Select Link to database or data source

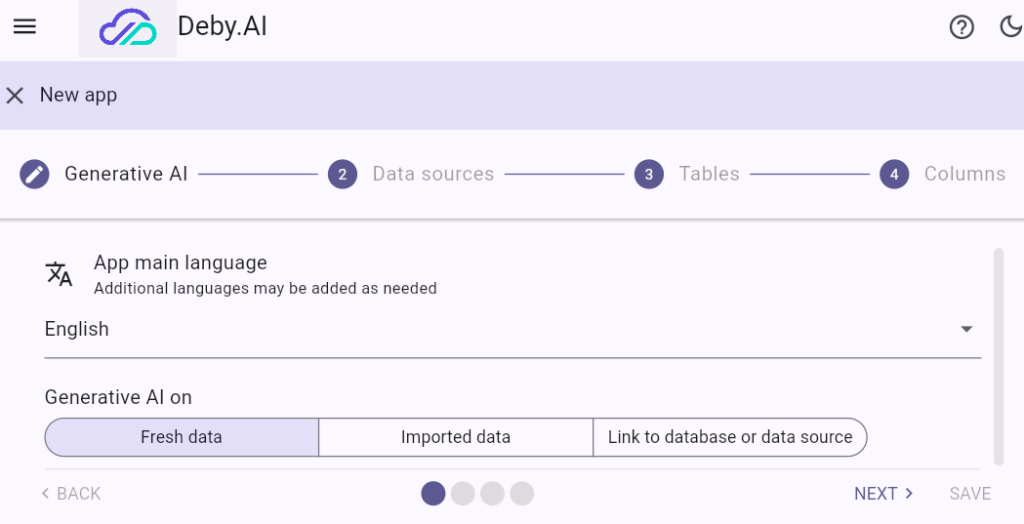(730, 437)
